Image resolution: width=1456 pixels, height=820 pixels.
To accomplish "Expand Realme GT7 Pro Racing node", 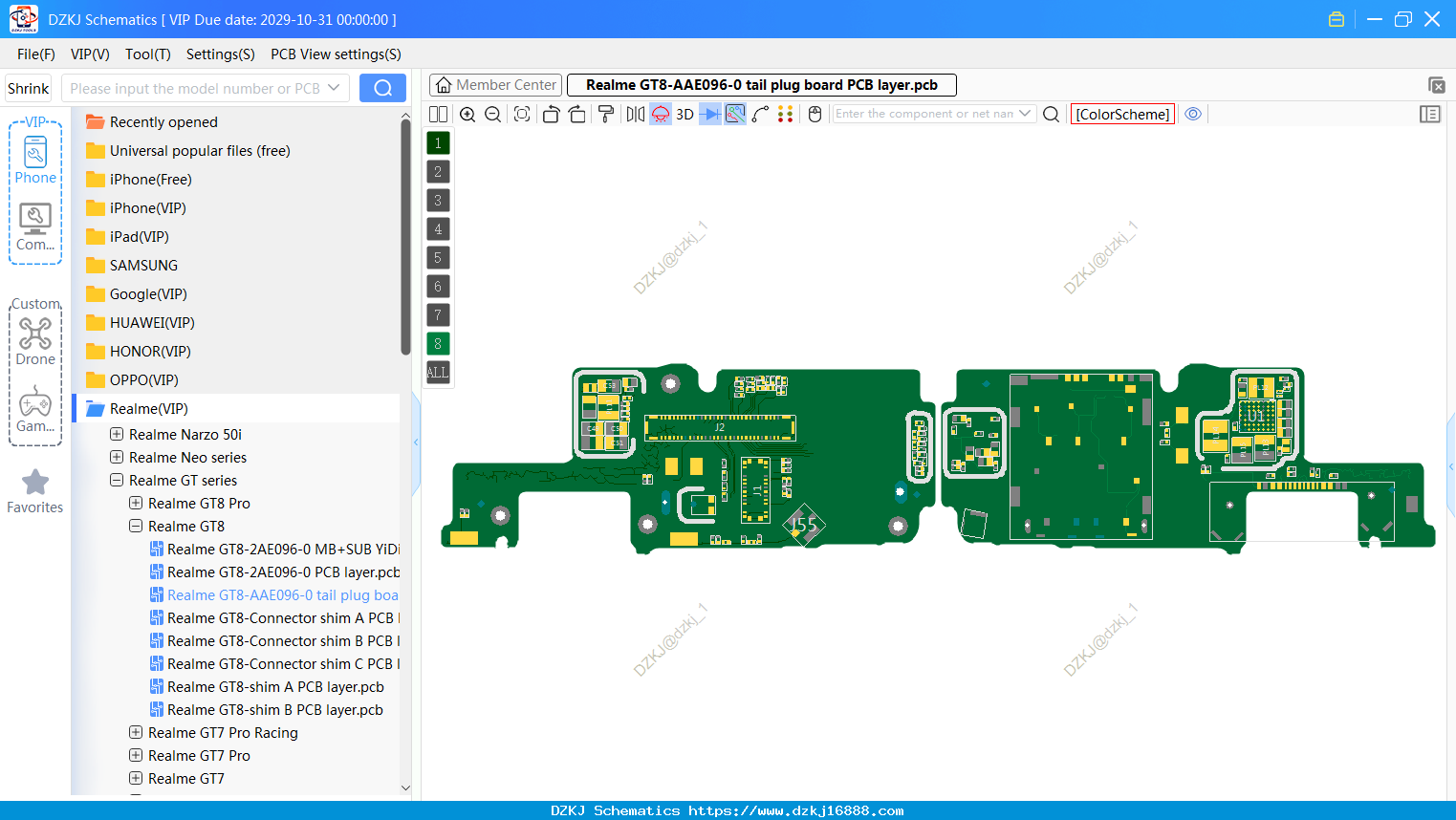I will (136, 732).
